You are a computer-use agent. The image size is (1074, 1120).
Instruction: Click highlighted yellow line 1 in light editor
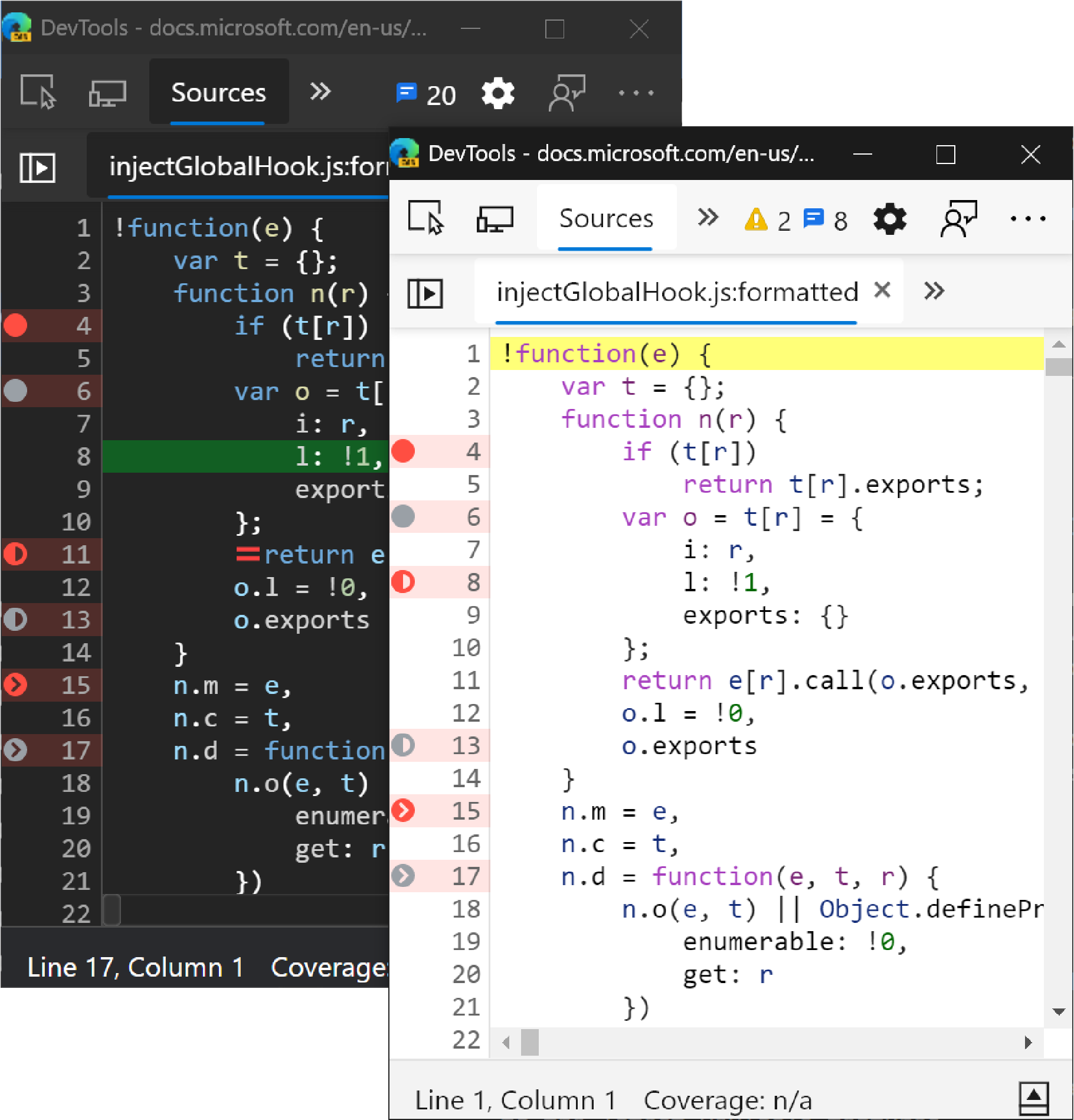pyautogui.click(x=767, y=353)
